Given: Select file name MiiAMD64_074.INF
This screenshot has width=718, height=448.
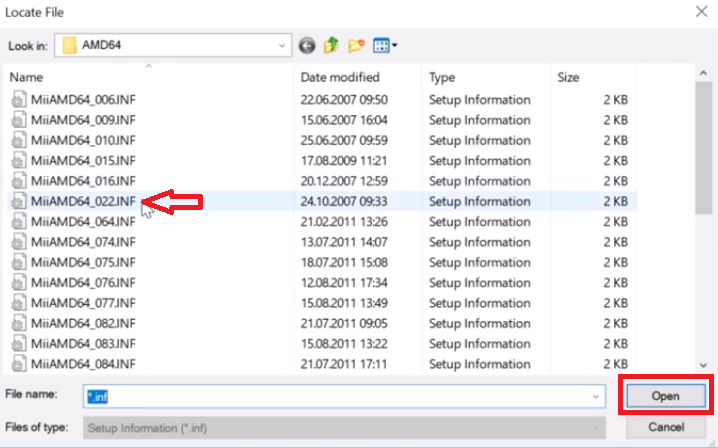Looking at the screenshot, I should coord(83,241).
